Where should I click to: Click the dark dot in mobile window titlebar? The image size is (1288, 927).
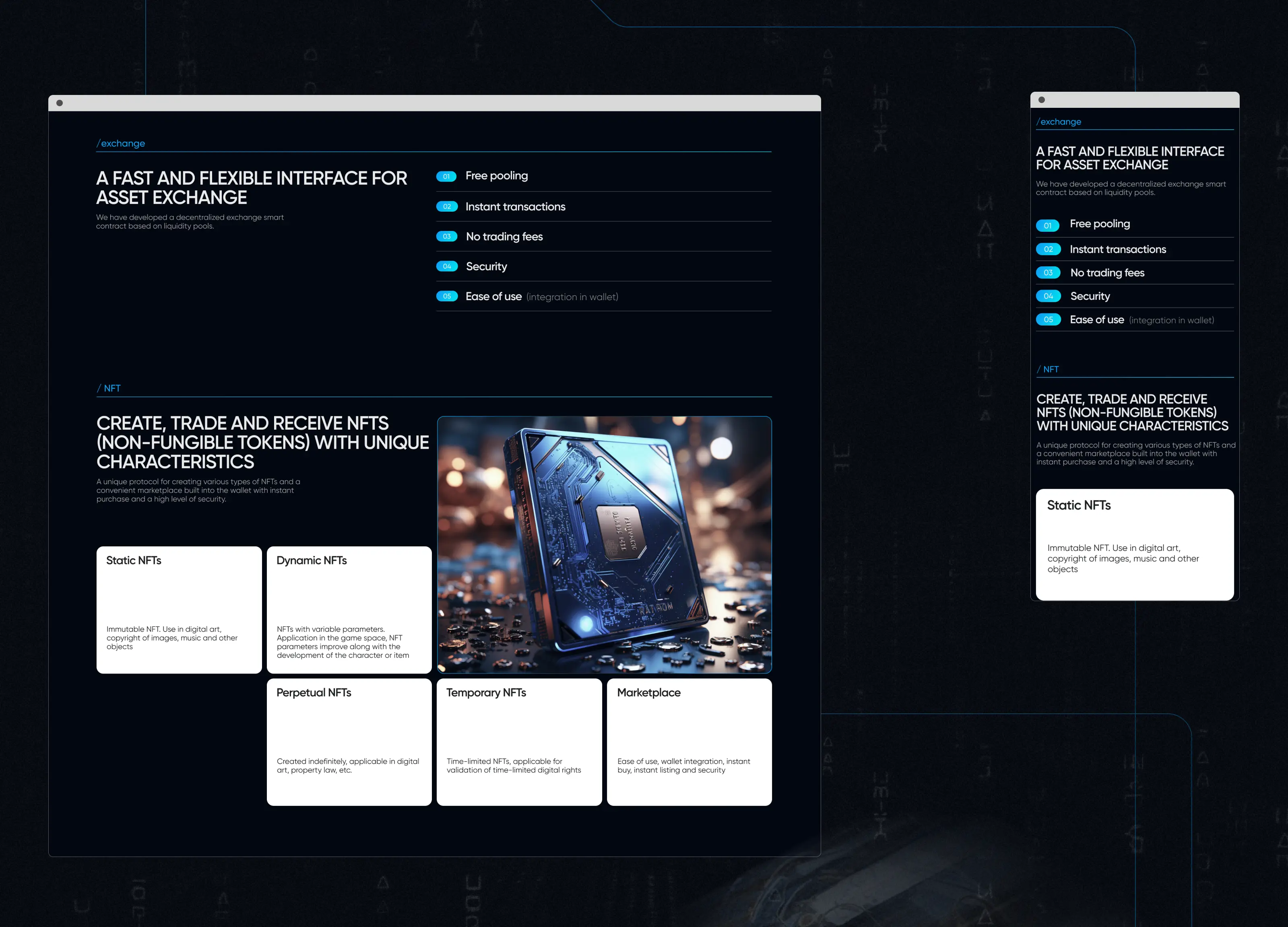coord(1042,100)
